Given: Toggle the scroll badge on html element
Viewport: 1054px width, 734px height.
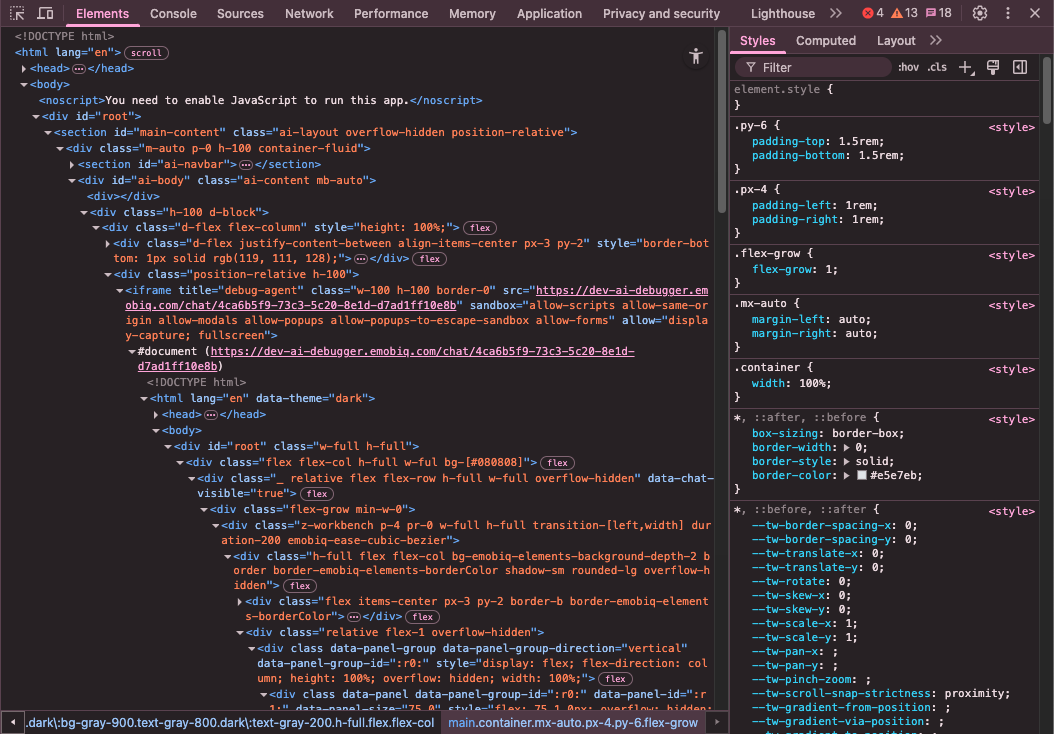Looking at the screenshot, I should pyautogui.click(x=148, y=52).
